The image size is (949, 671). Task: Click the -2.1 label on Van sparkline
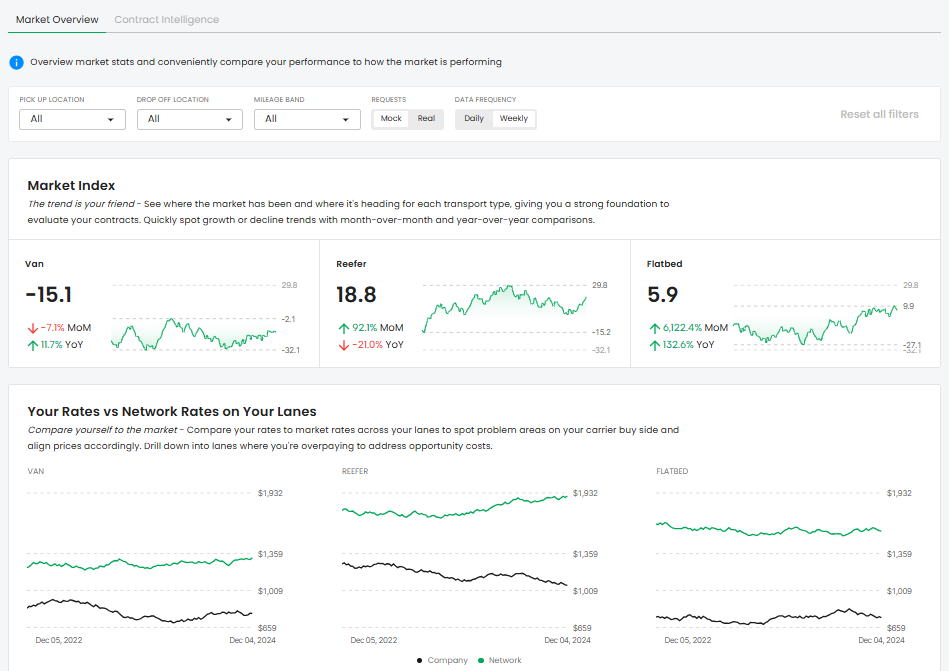(x=288, y=319)
